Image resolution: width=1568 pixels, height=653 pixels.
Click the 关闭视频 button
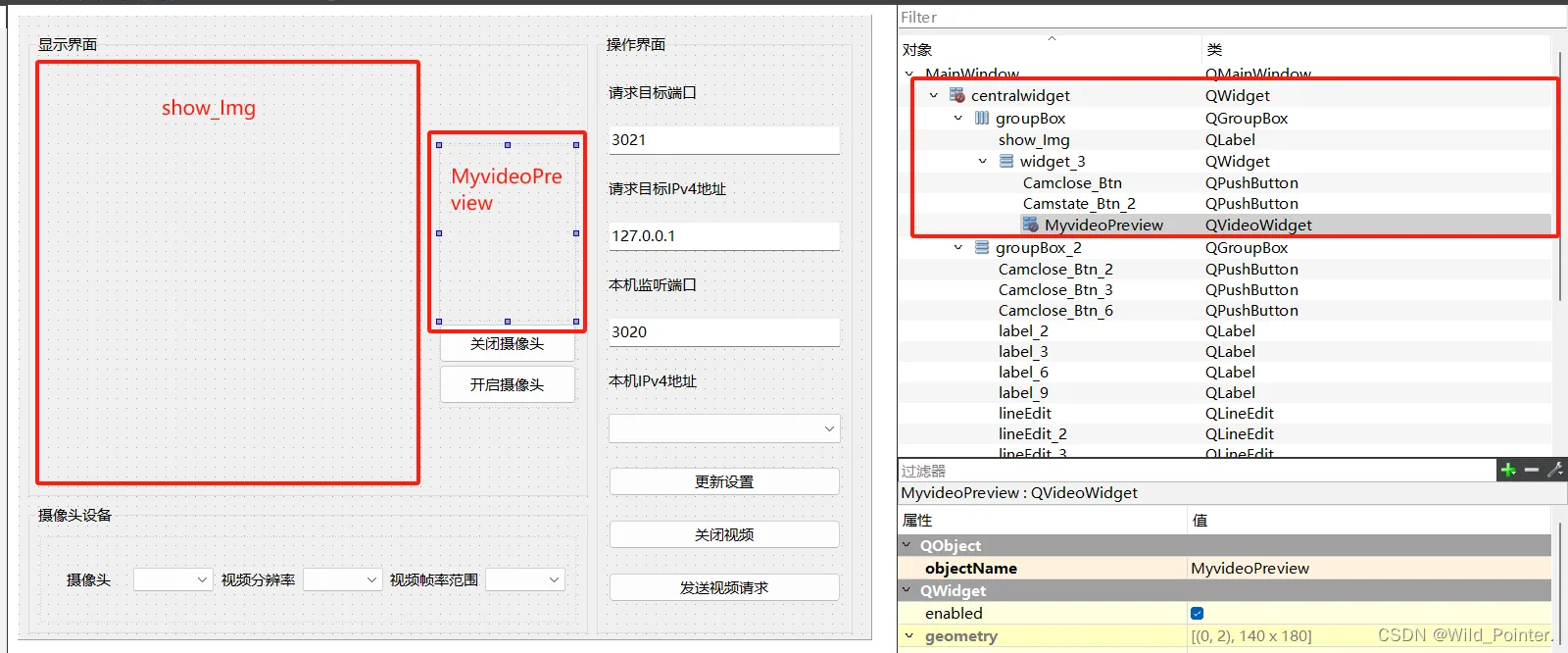tap(724, 534)
